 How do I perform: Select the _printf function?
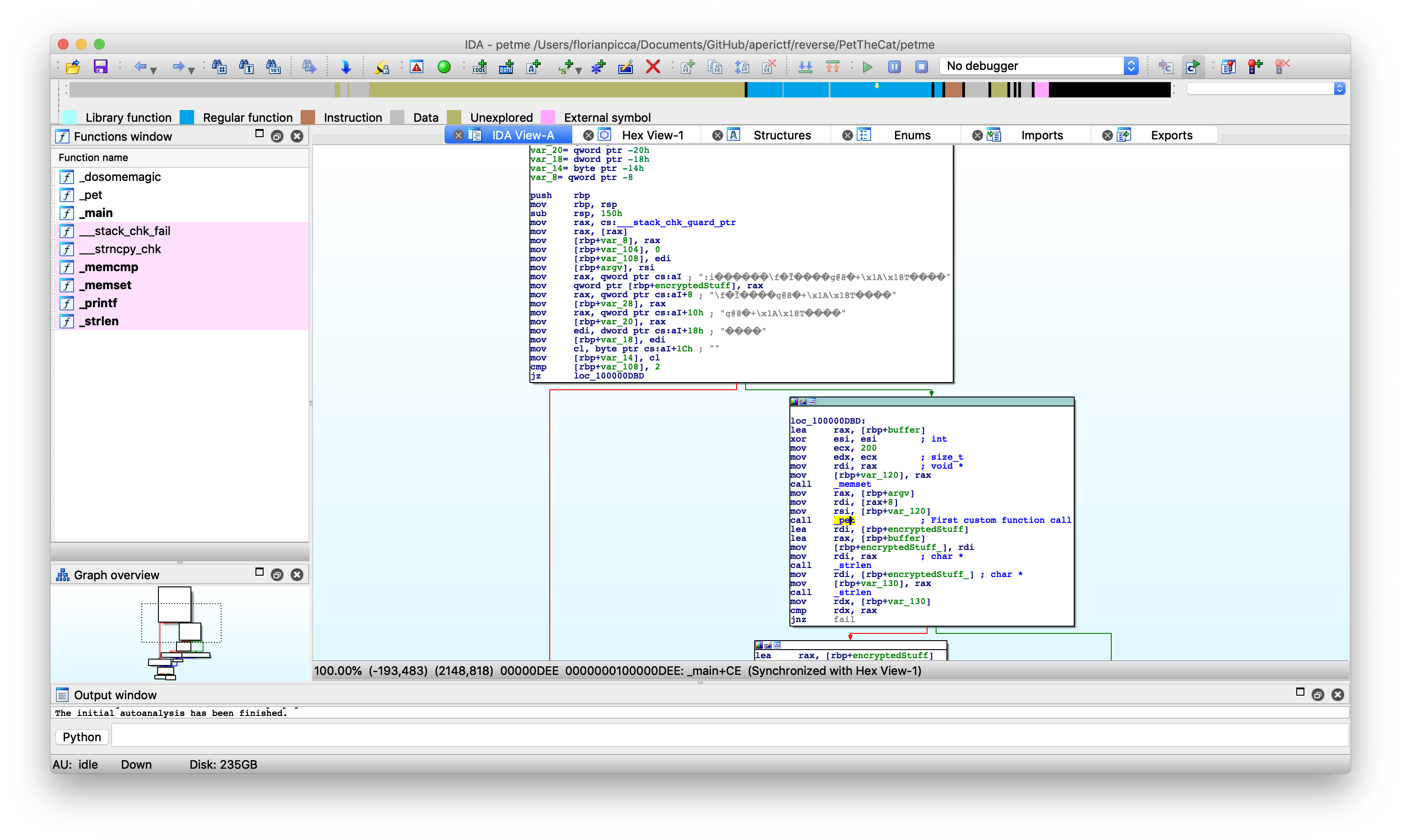[x=181, y=303]
